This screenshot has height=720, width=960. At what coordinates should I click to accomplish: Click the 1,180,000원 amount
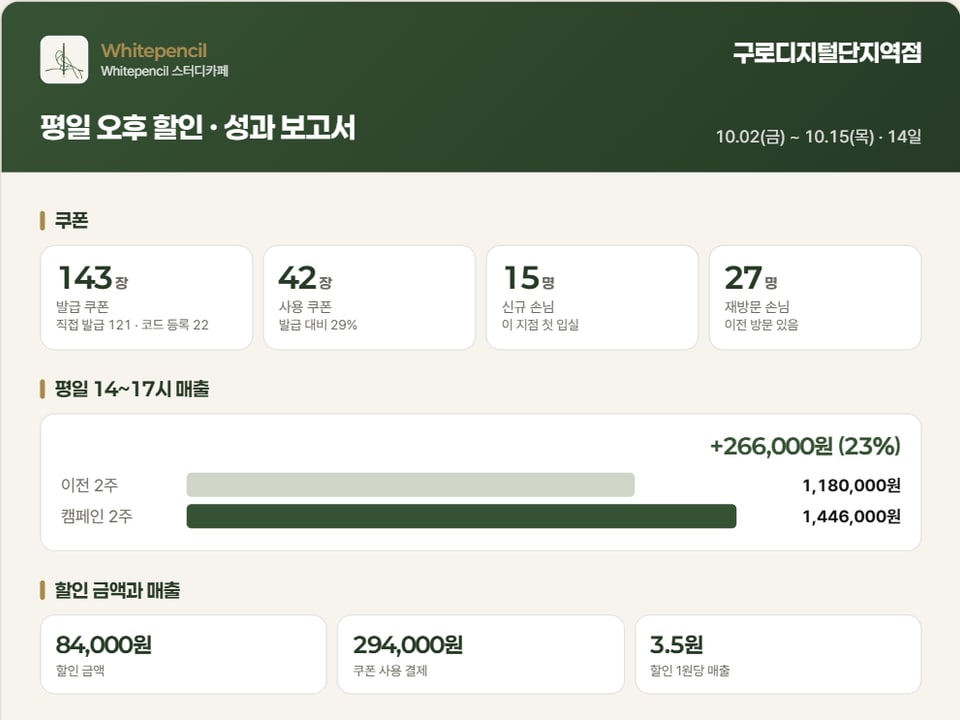click(852, 486)
